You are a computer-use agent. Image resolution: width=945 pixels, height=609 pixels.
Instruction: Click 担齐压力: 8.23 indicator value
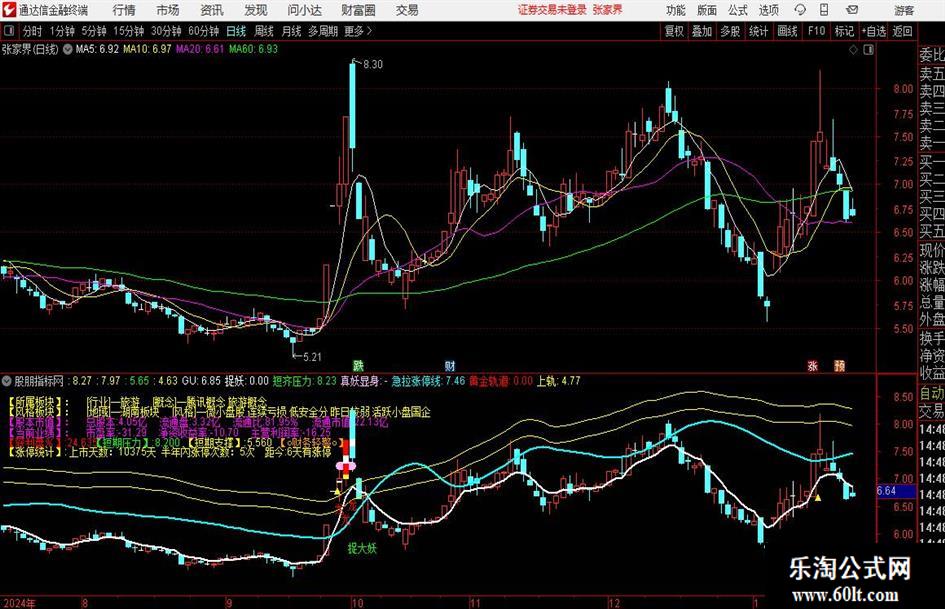point(304,381)
